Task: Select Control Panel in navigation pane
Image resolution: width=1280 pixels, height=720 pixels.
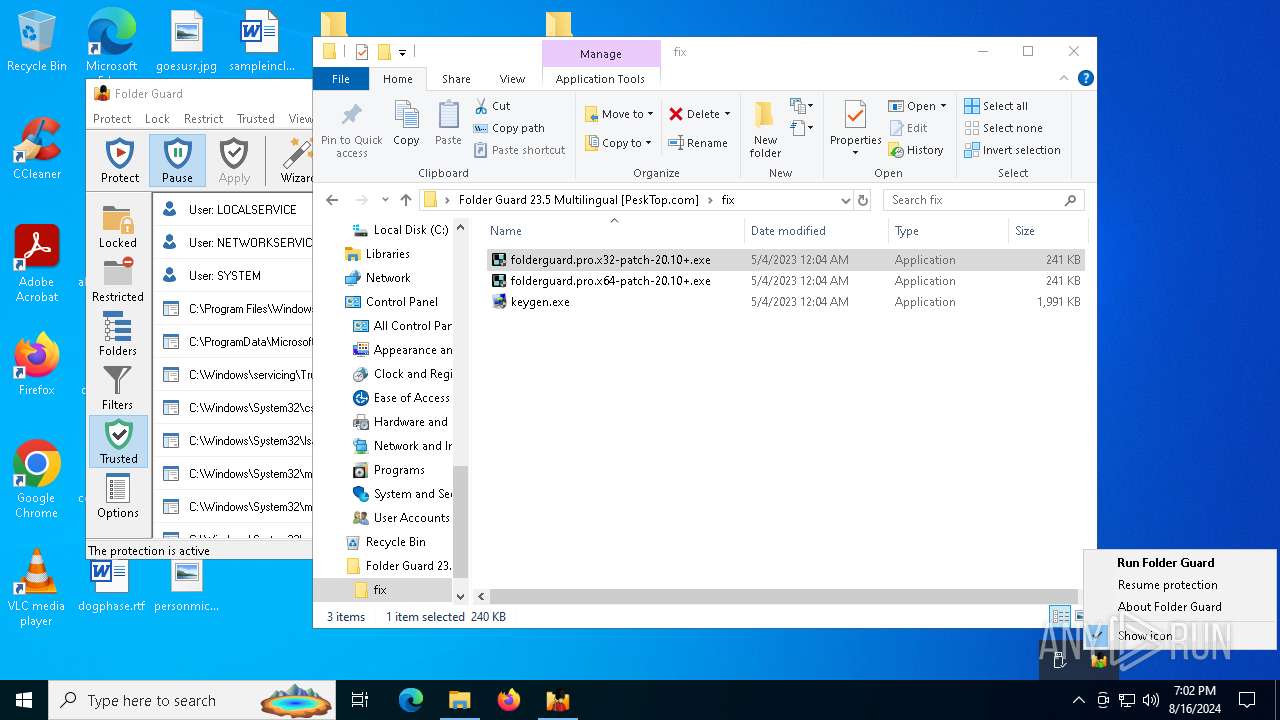Action: pyautogui.click(x=401, y=302)
